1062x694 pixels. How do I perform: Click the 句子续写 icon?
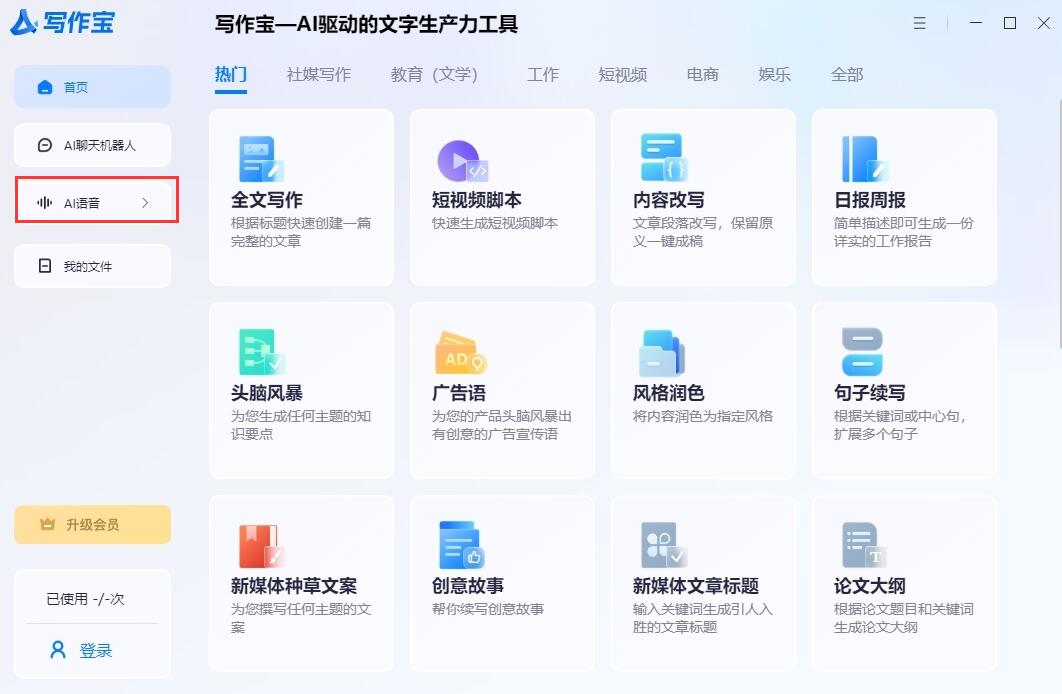pyautogui.click(x=862, y=351)
